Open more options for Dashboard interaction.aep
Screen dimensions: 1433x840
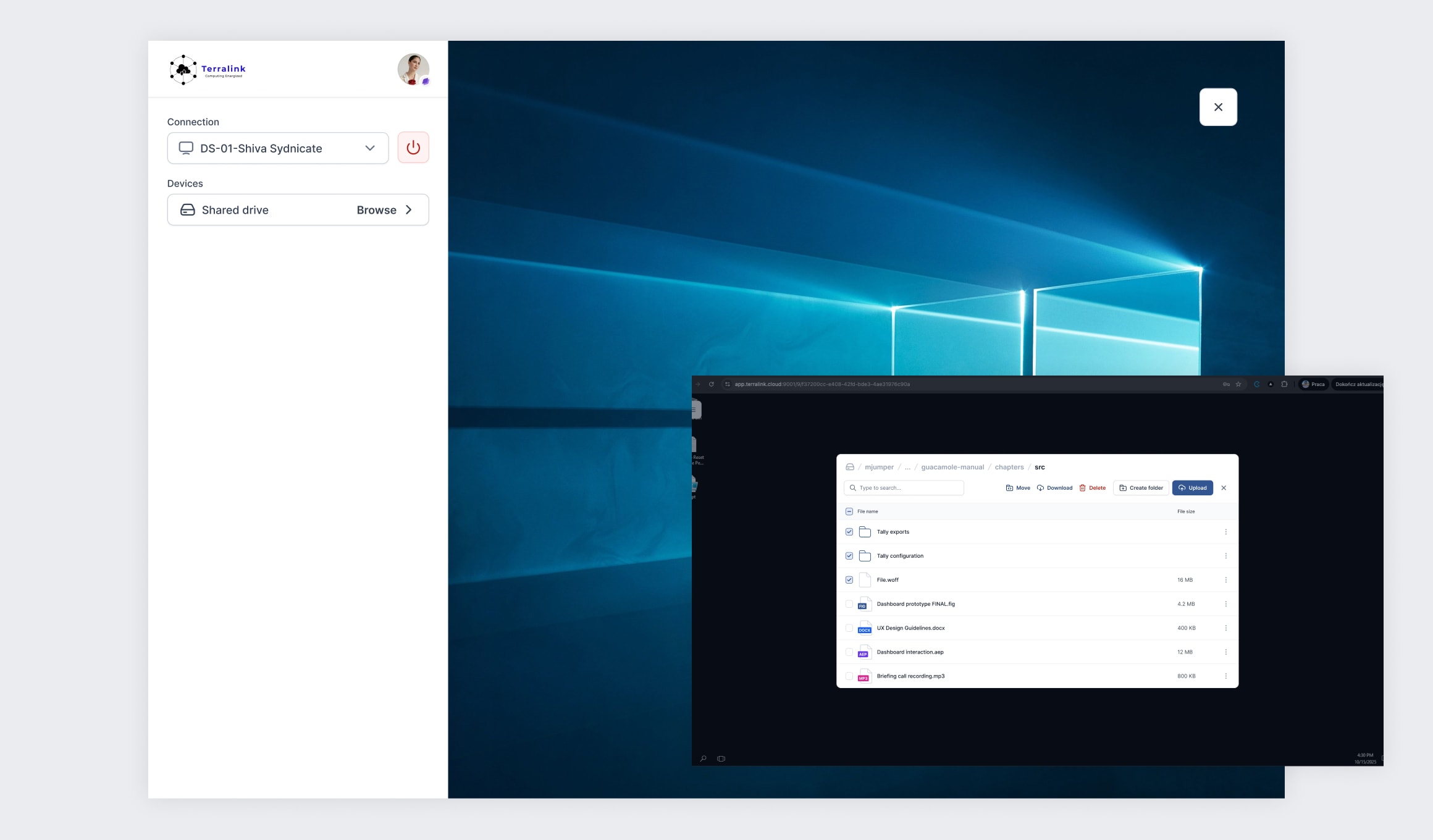[1226, 652]
